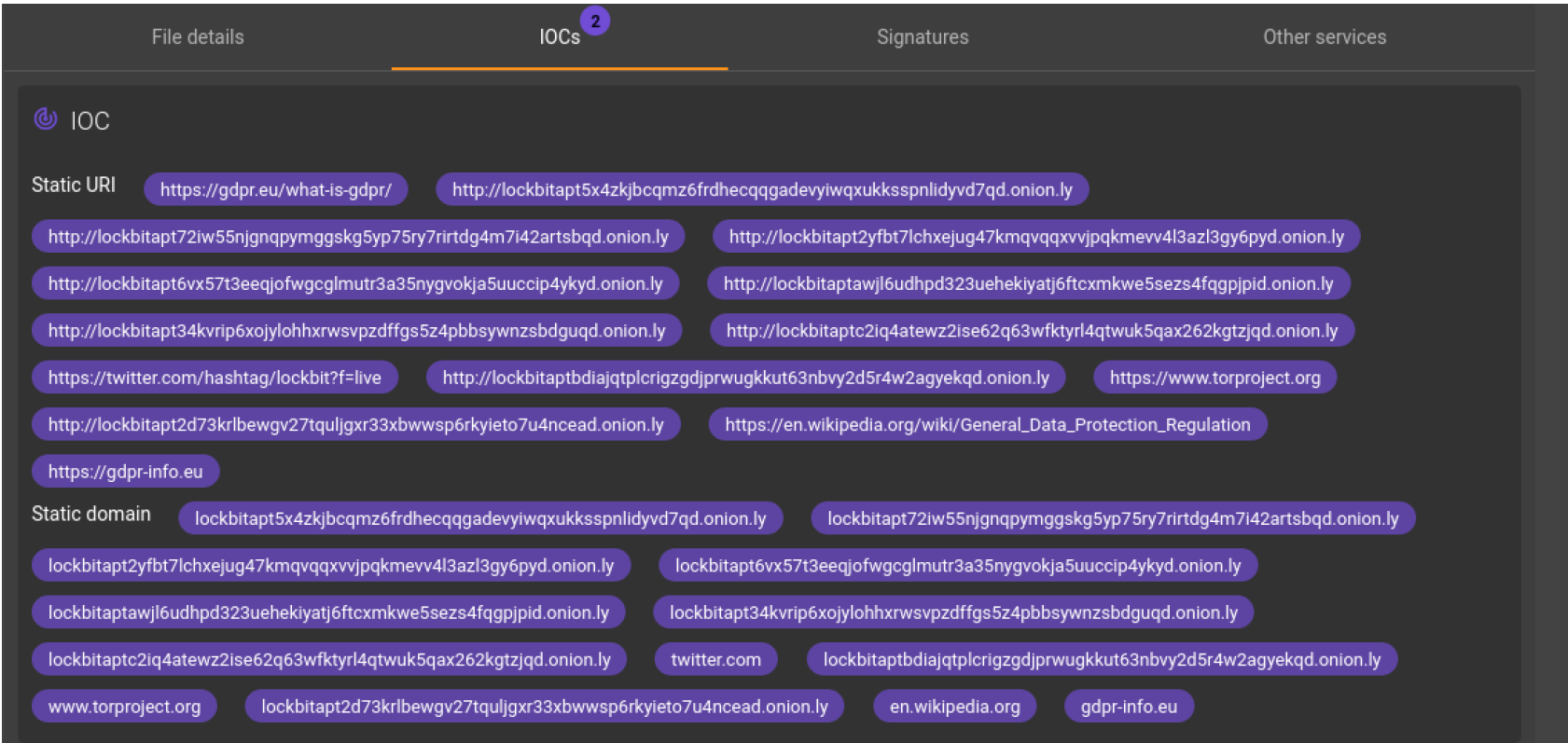Image resolution: width=1568 pixels, height=743 pixels.
Task: Click the Wikipedia General_Data_Protection_Regulation URI chip
Action: pos(988,425)
